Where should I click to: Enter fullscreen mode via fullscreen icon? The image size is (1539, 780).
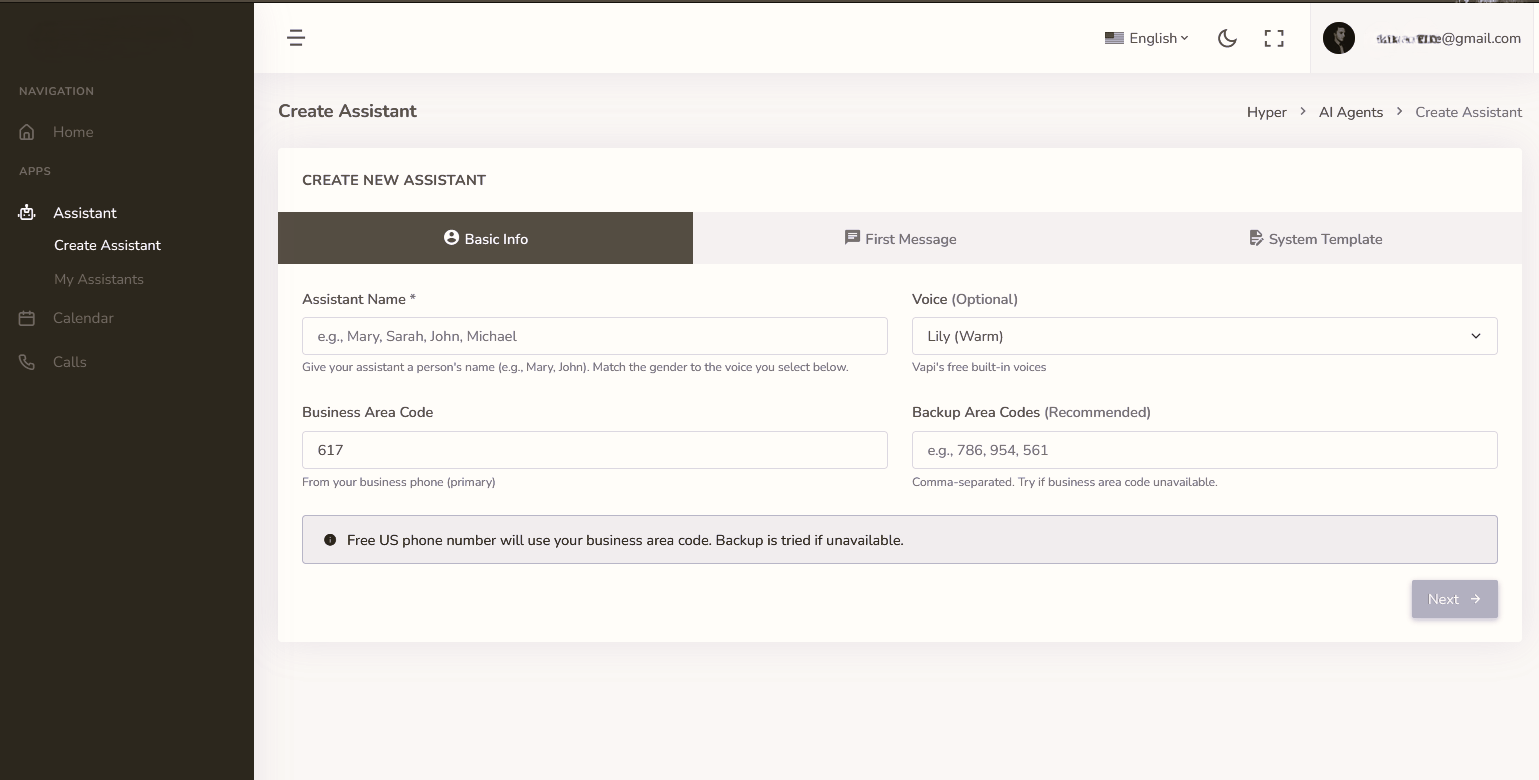[x=1274, y=38]
